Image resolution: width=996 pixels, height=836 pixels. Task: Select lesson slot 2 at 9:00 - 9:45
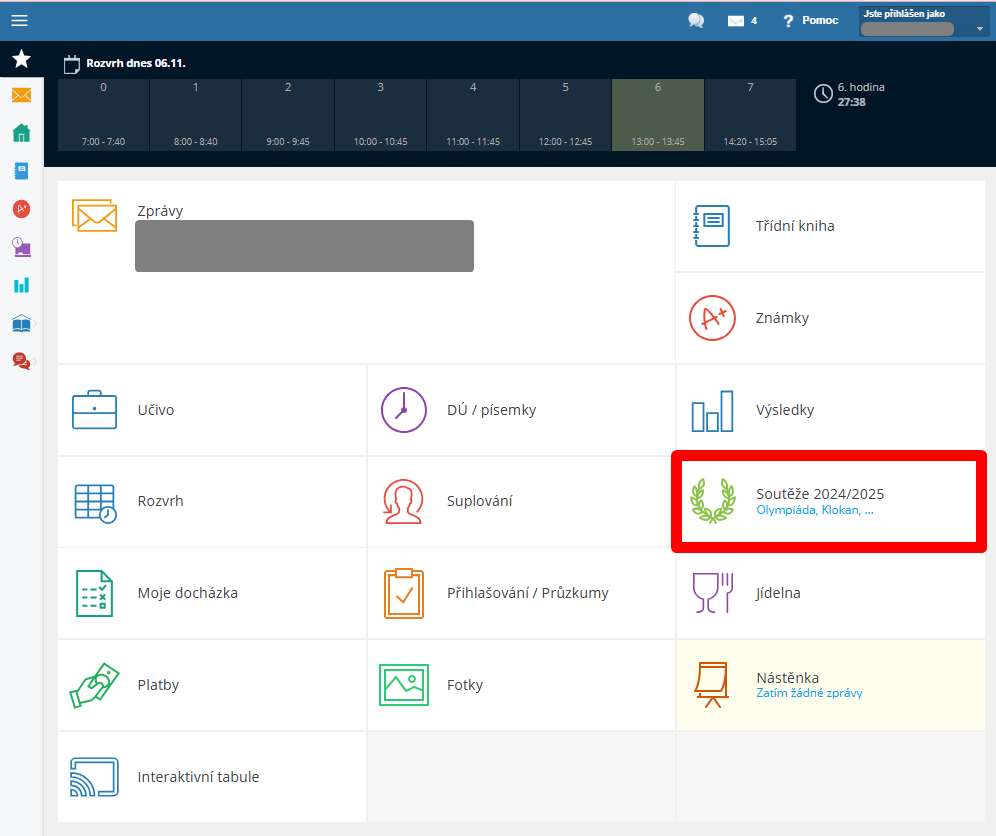288,115
